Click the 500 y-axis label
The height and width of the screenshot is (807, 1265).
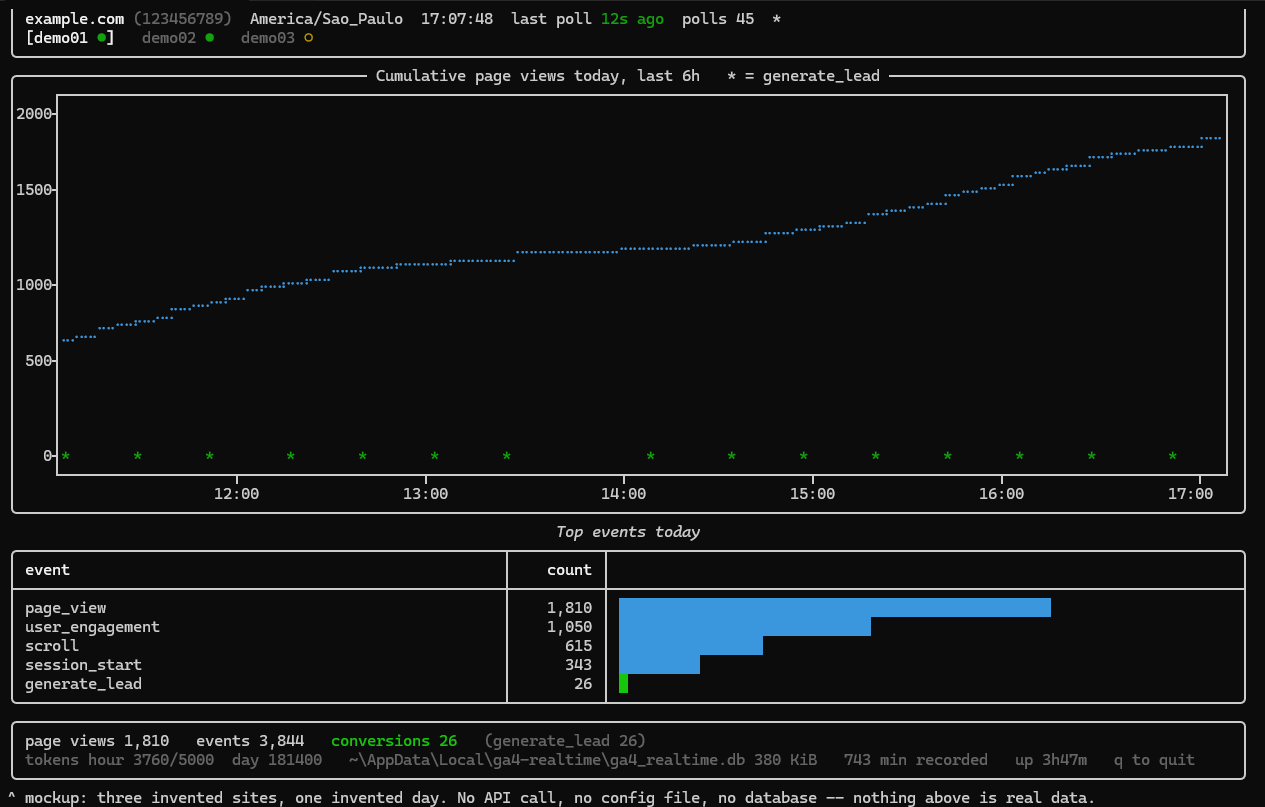39,361
